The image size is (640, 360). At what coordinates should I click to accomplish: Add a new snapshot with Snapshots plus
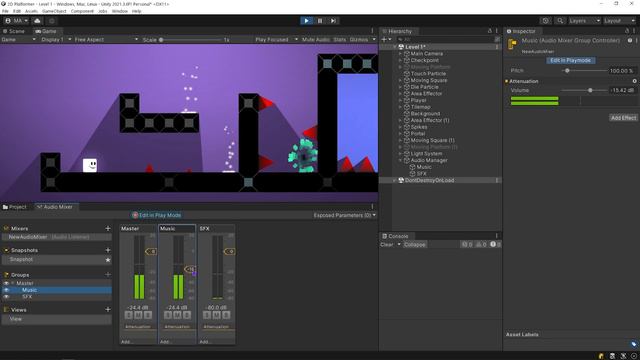pyautogui.click(x=108, y=250)
